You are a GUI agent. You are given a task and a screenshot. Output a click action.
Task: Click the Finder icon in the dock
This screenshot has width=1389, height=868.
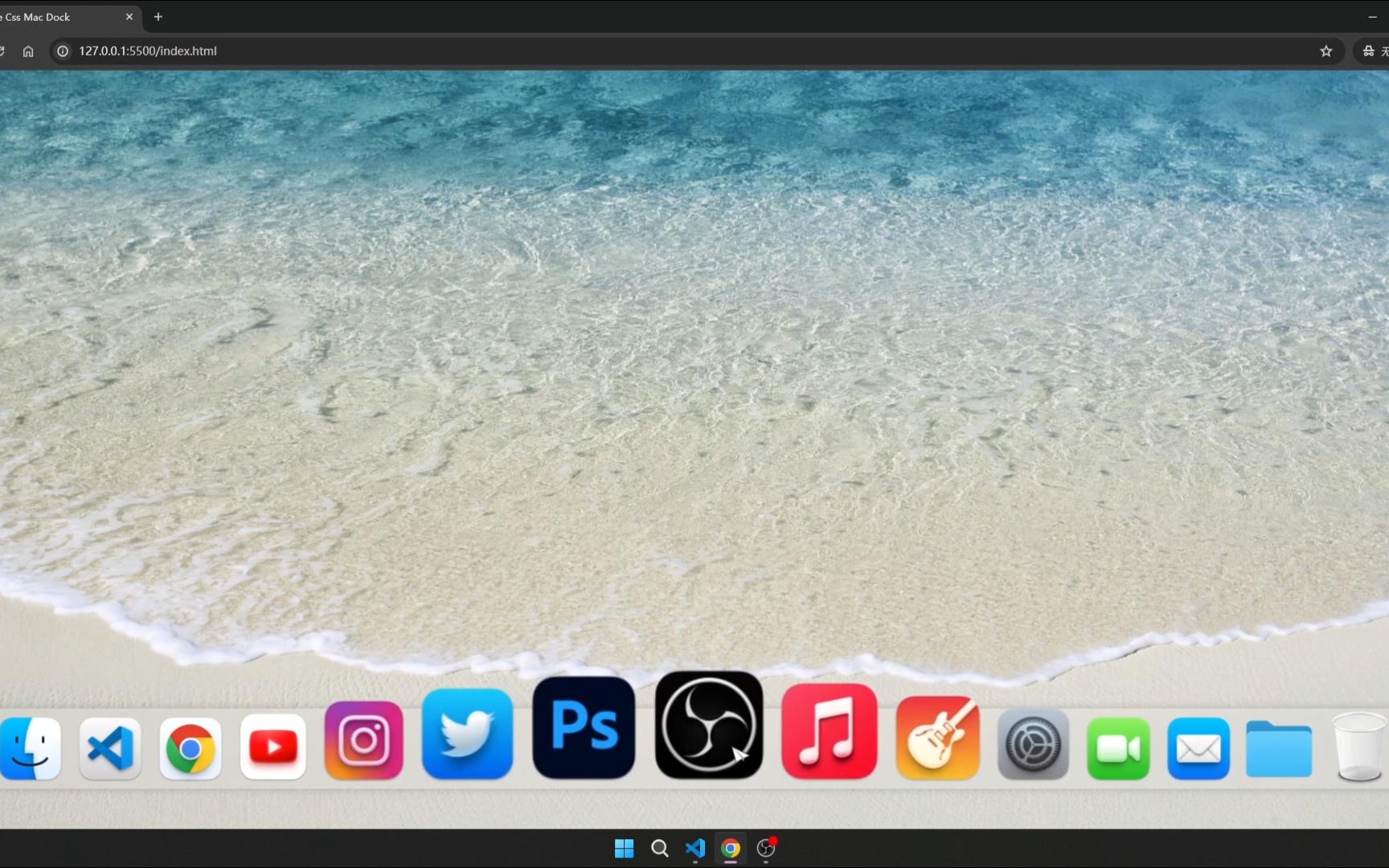[x=31, y=747]
